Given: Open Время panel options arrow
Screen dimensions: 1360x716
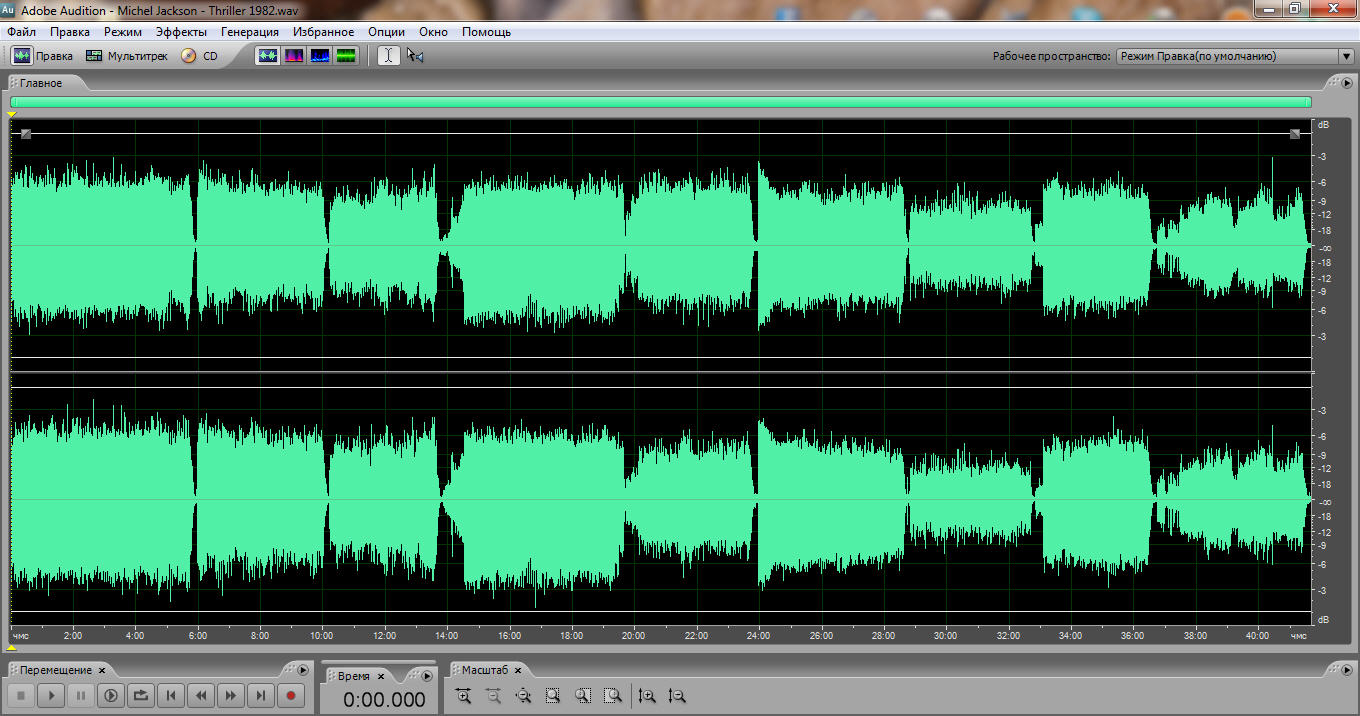Looking at the screenshot, I should [x=427, y=676].
